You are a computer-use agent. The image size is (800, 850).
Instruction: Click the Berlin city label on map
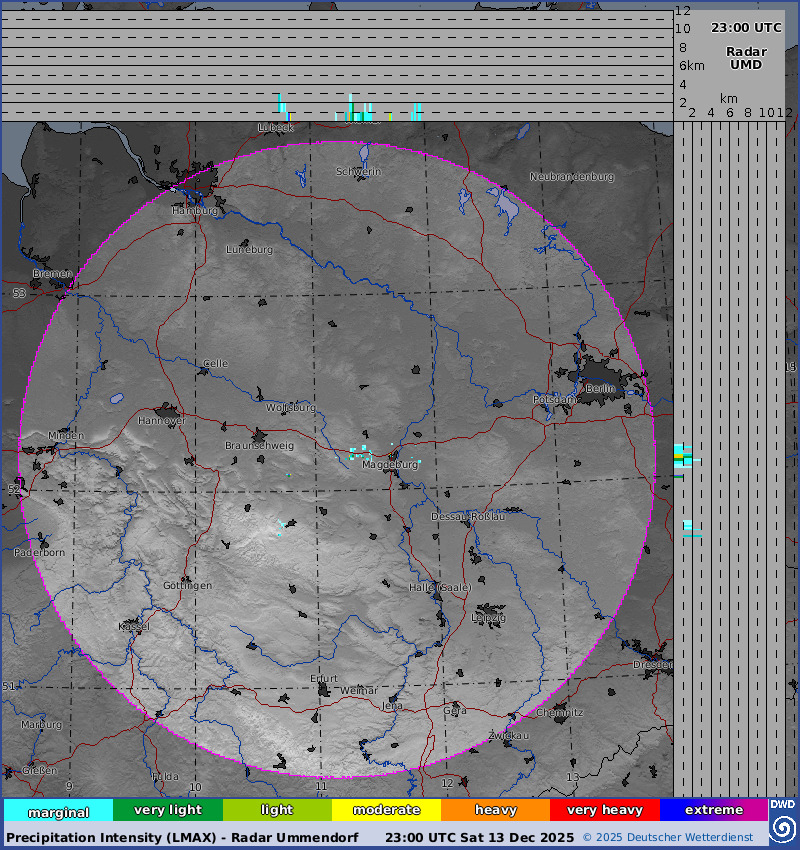coord(601,388)
